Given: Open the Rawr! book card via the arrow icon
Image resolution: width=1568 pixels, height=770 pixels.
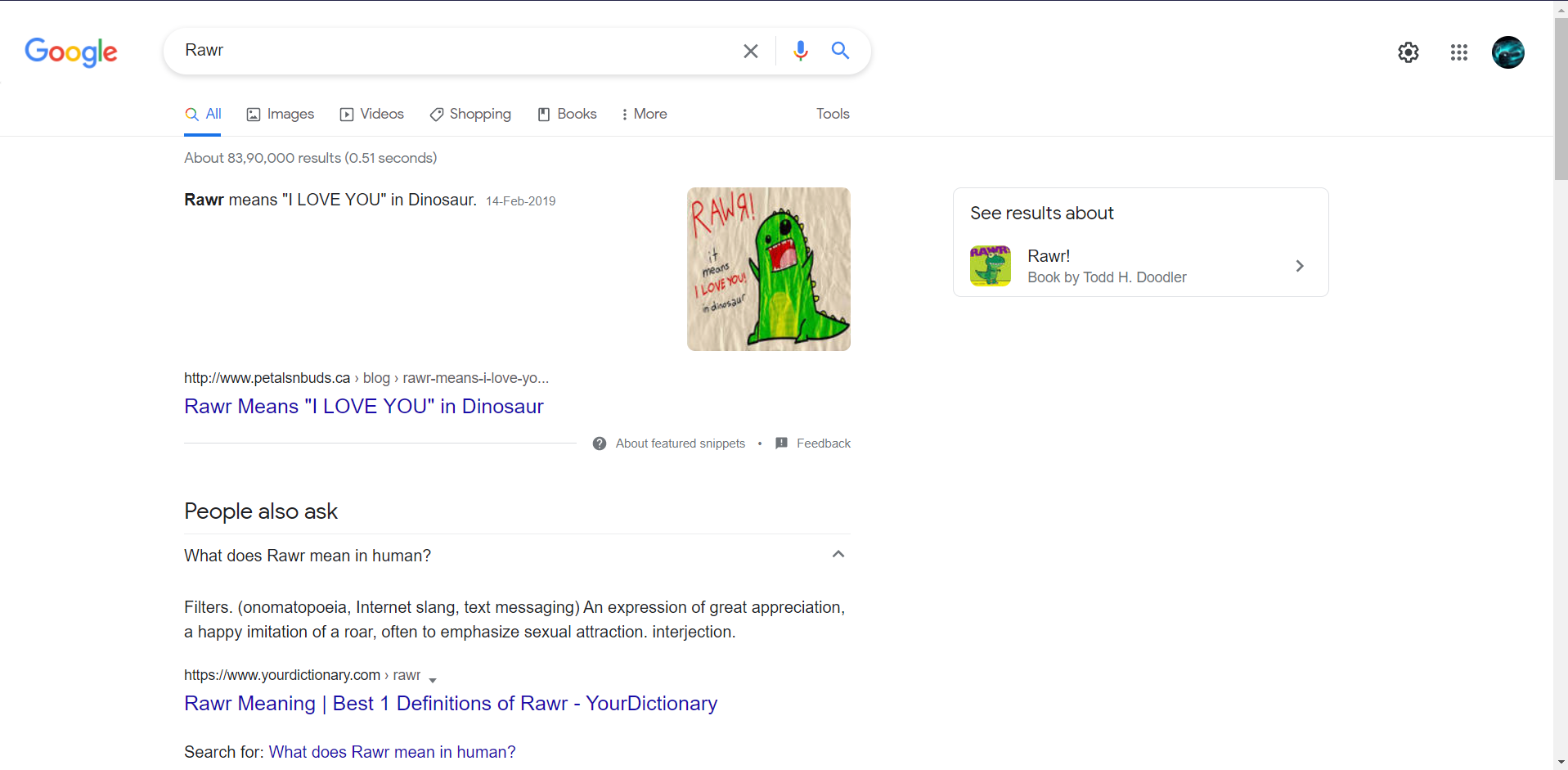Looking at the screenshot, I should coord(1299,265).
